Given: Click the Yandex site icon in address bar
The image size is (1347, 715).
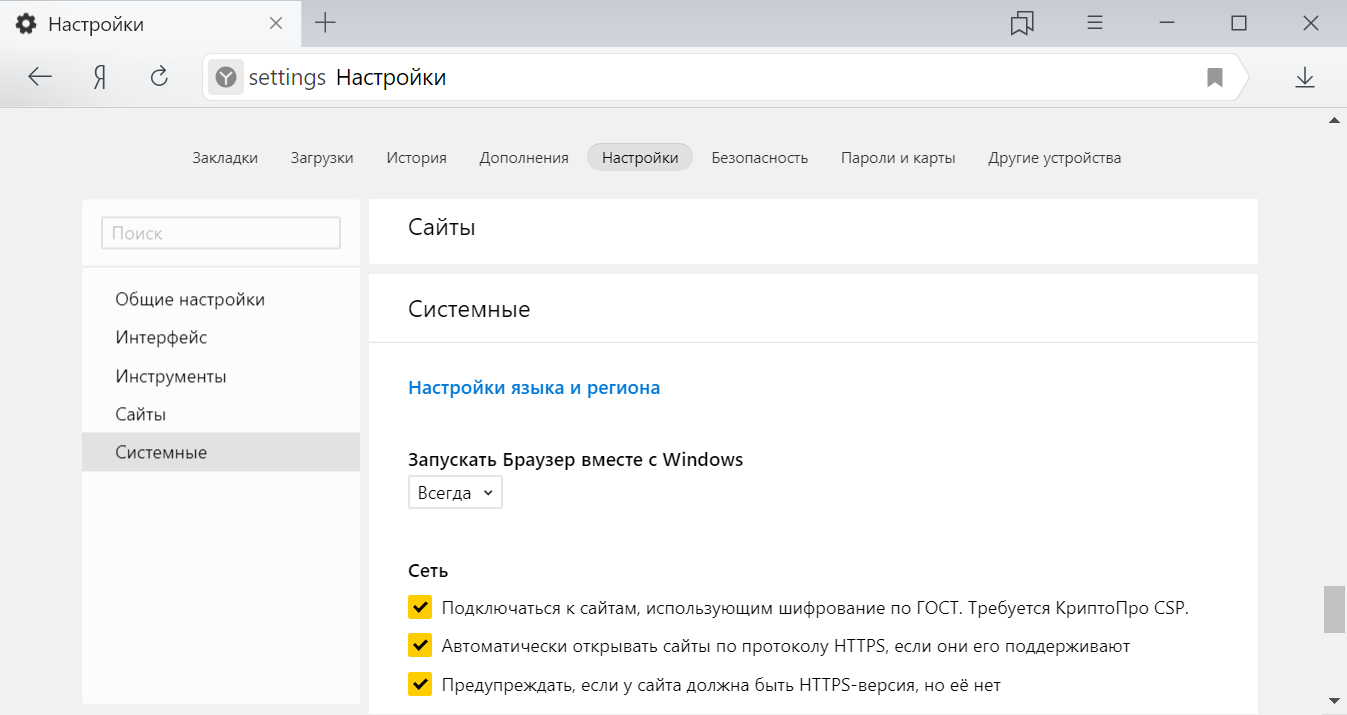Looking at the screenshot, I should point(227,77).
